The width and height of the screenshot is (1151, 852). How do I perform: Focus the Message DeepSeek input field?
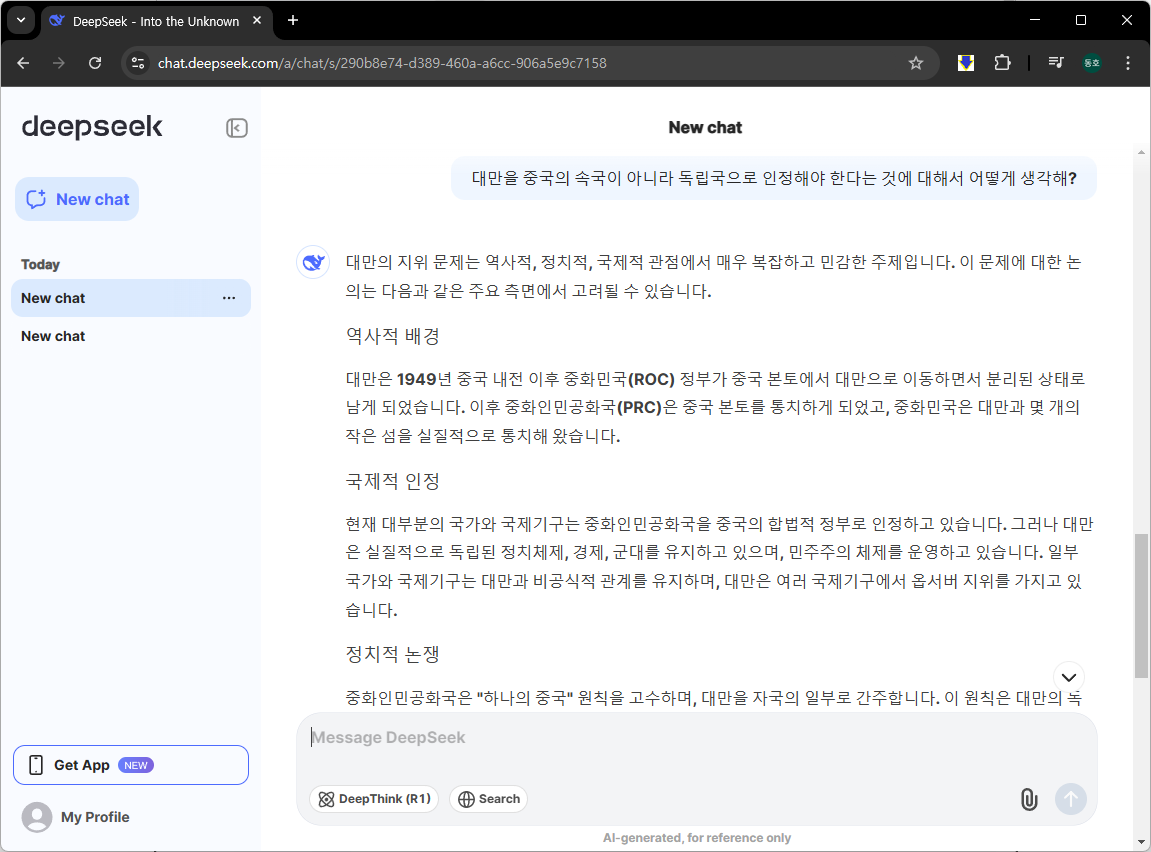[697, 738]
